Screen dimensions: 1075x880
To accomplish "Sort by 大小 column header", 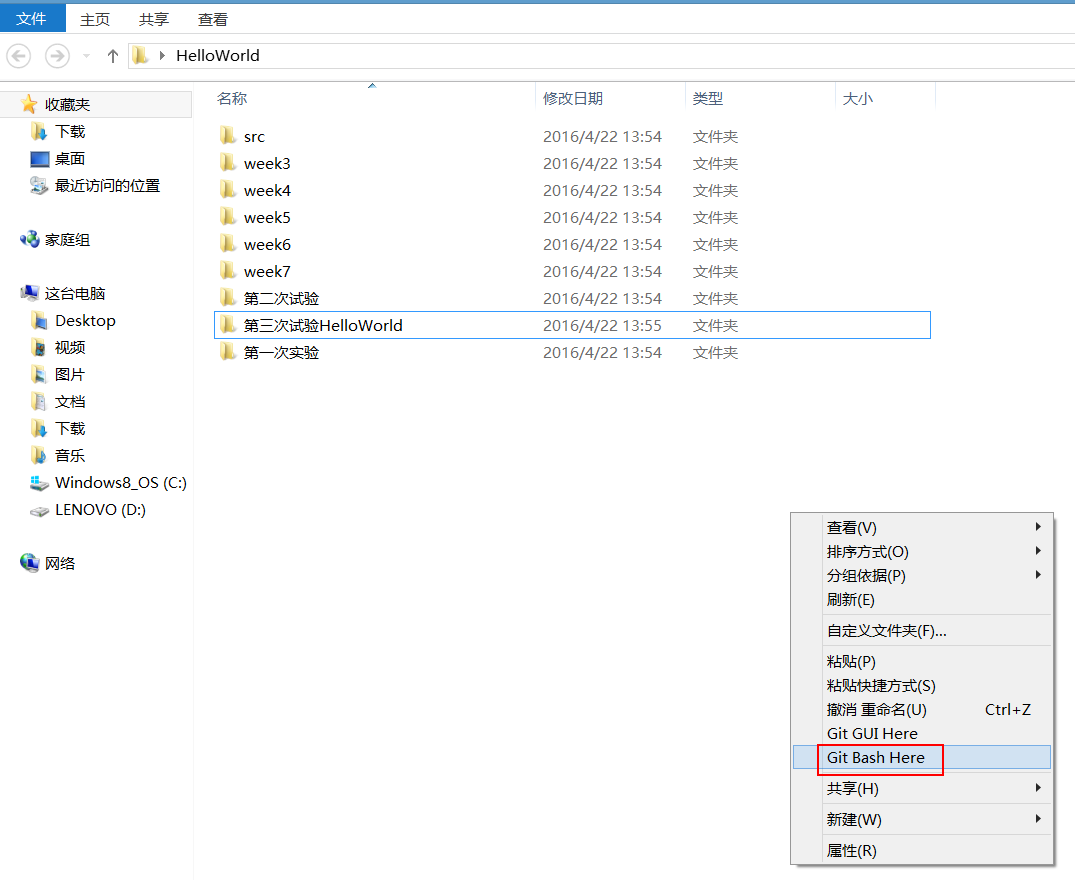I will click(857, 98).
